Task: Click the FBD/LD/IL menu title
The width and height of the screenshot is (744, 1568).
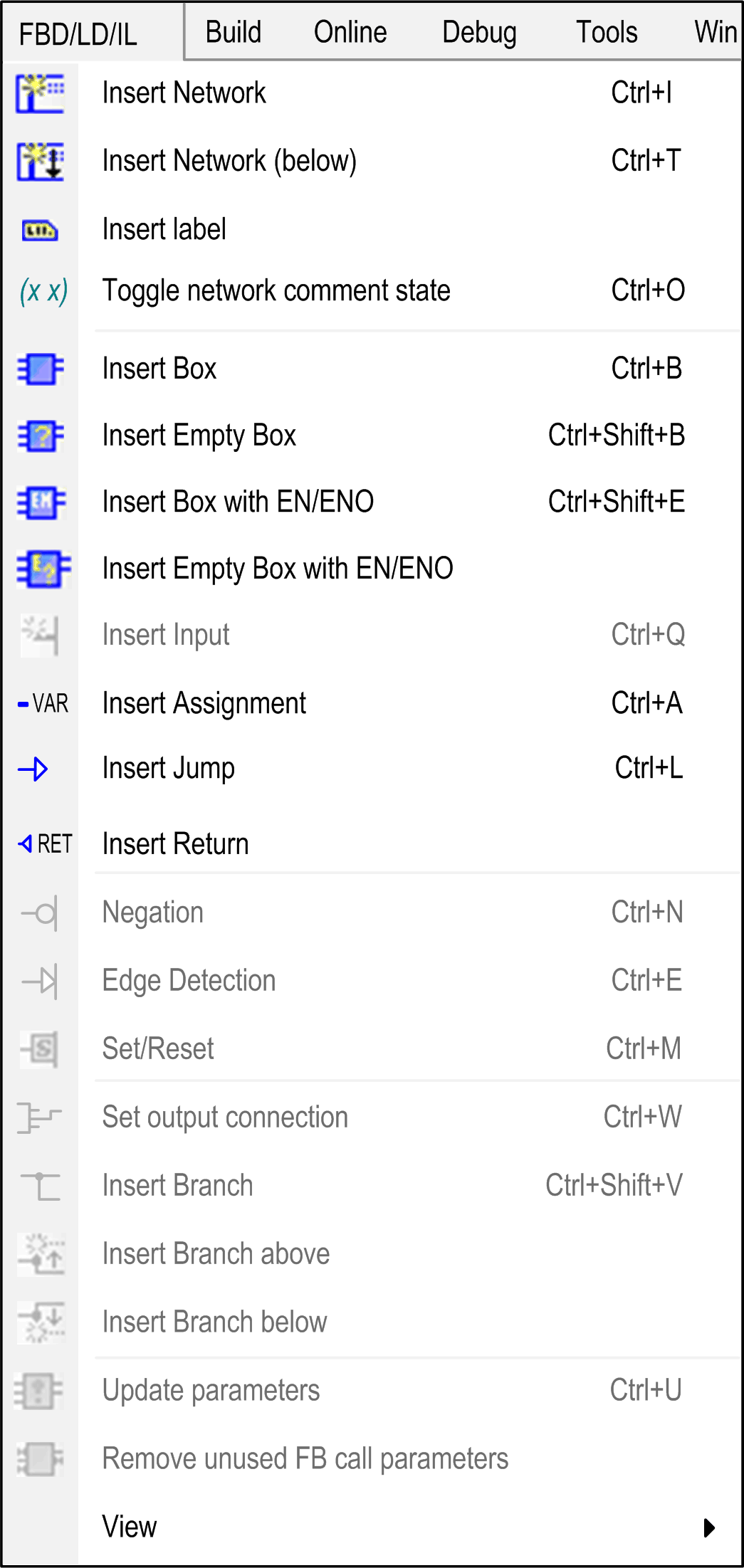Action: click(x=78, y=34)
